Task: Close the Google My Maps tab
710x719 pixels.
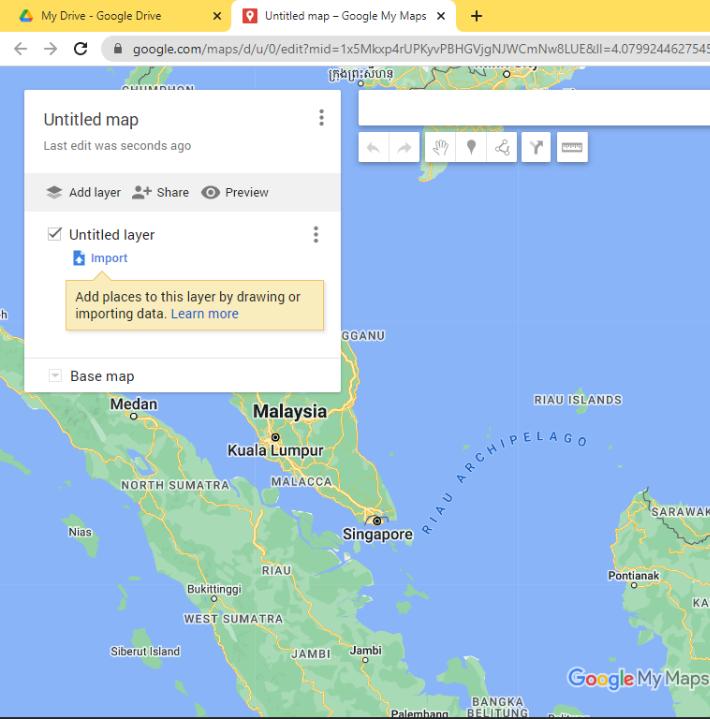Action: tap(441, 16)
